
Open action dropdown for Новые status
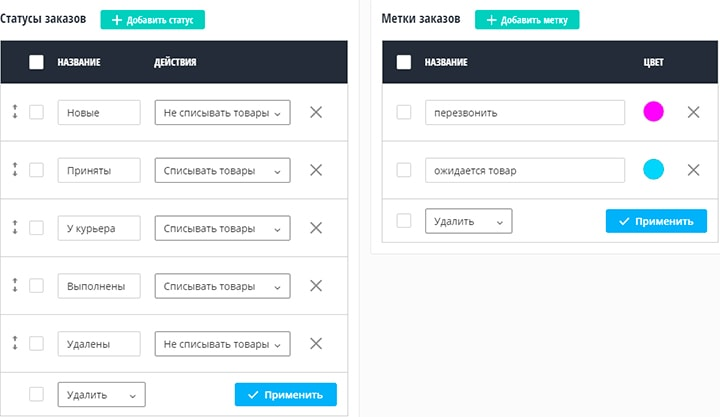222,113
